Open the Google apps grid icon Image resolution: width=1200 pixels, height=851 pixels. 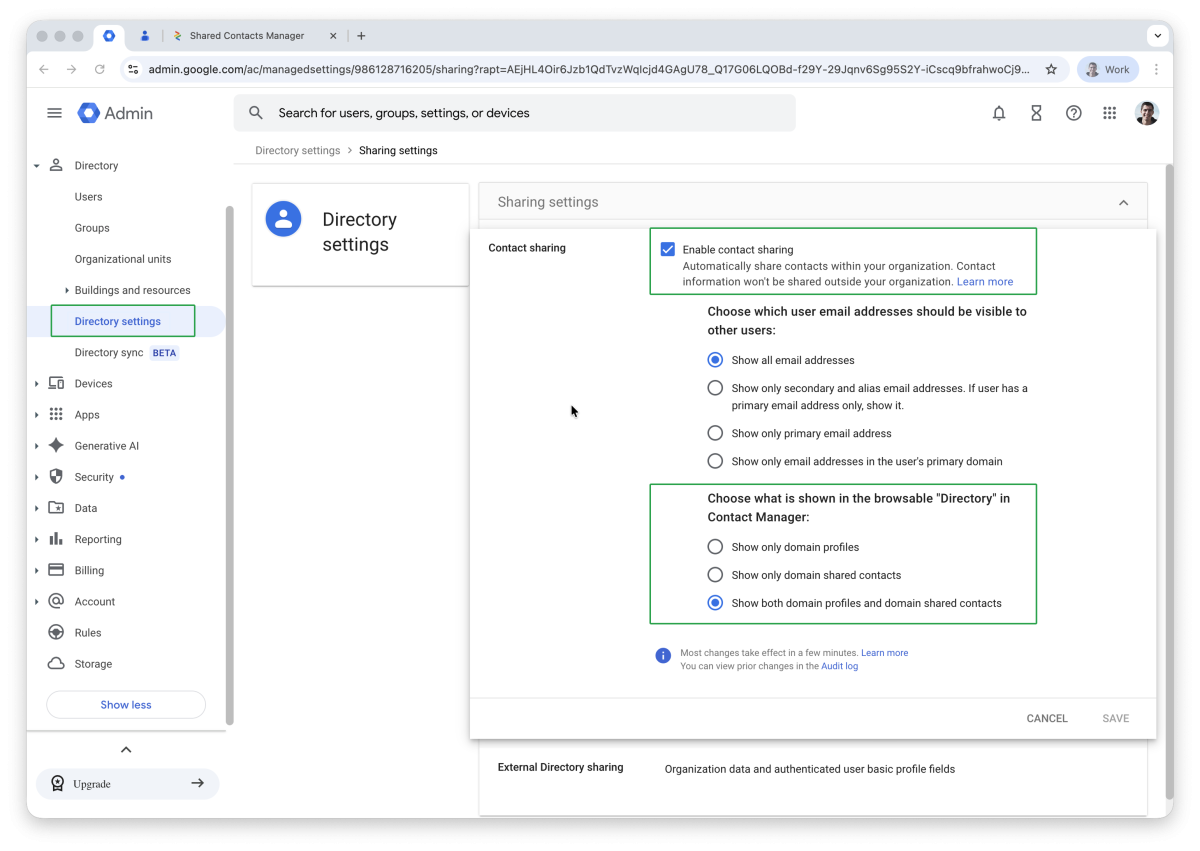pos(1109,113)
